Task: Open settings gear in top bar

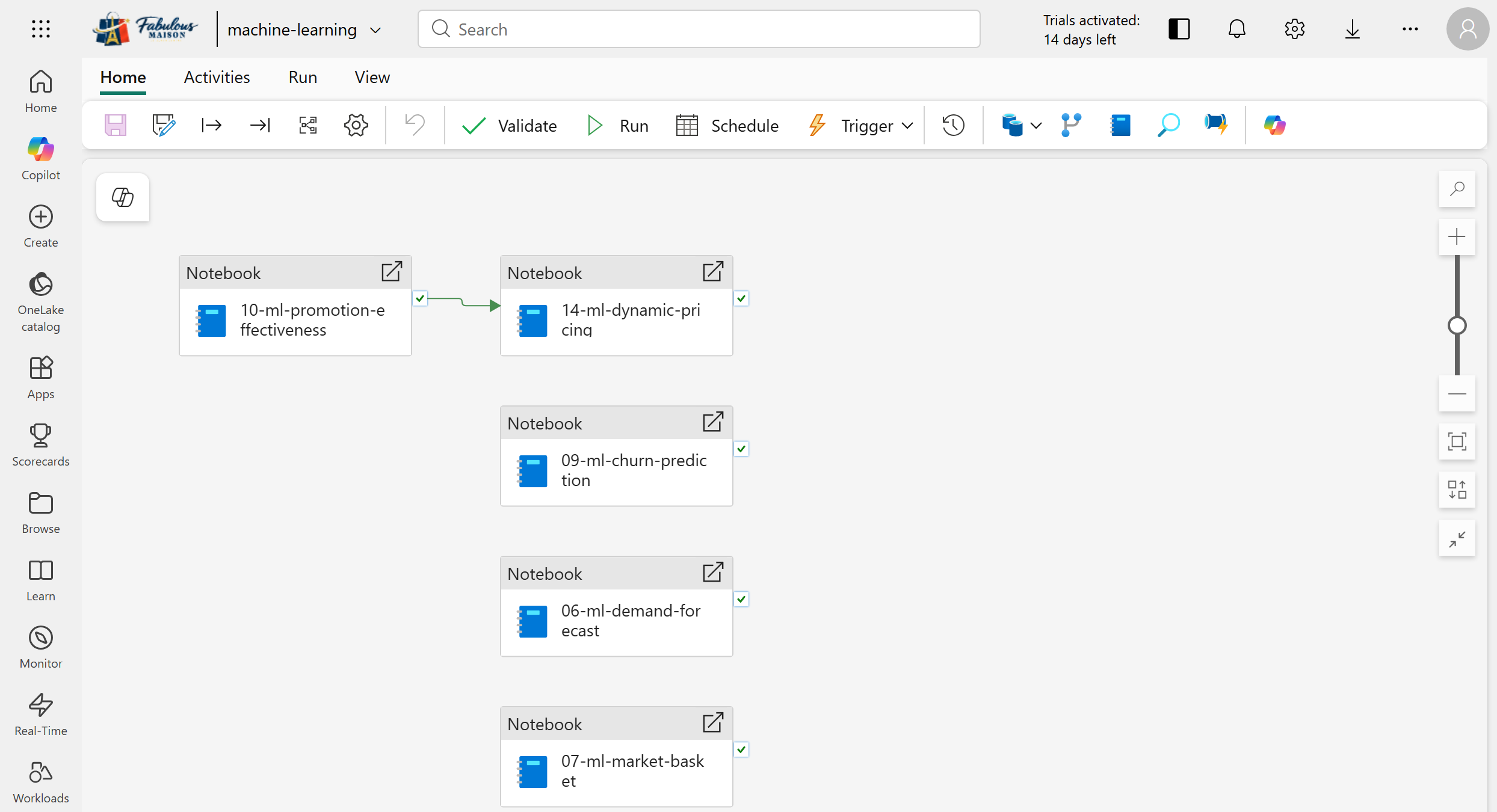Action: click(x=1294, y=29)
